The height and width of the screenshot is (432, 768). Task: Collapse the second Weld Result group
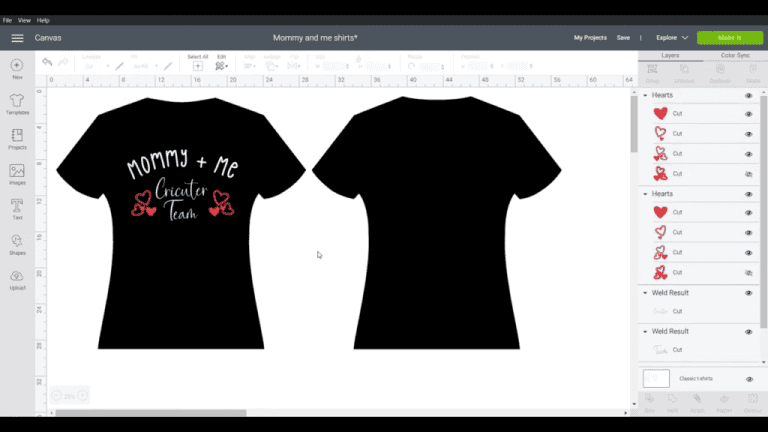click(x=645, y=332)
